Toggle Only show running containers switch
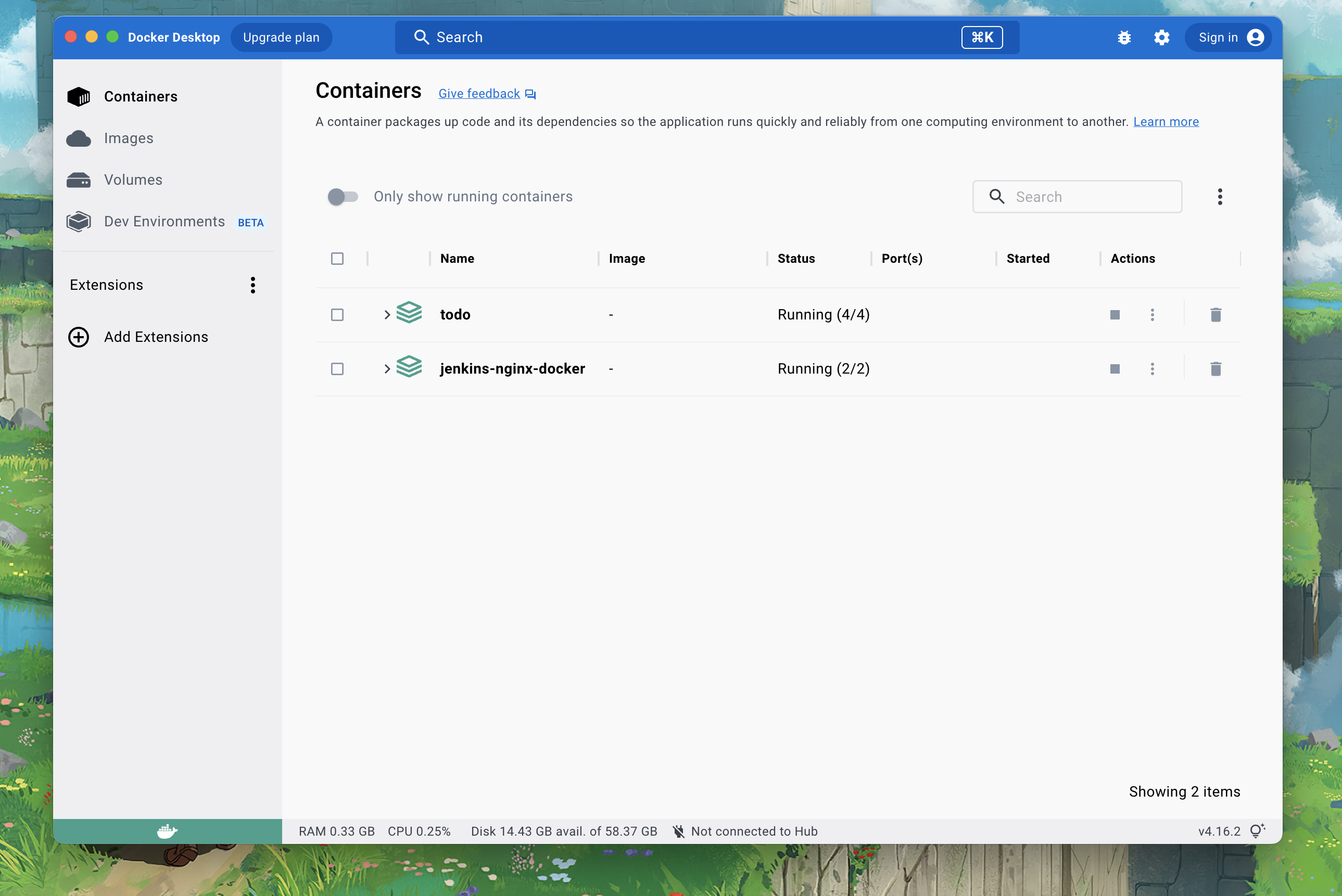This screenshot has width=1342, height=896. click(343, 197)
